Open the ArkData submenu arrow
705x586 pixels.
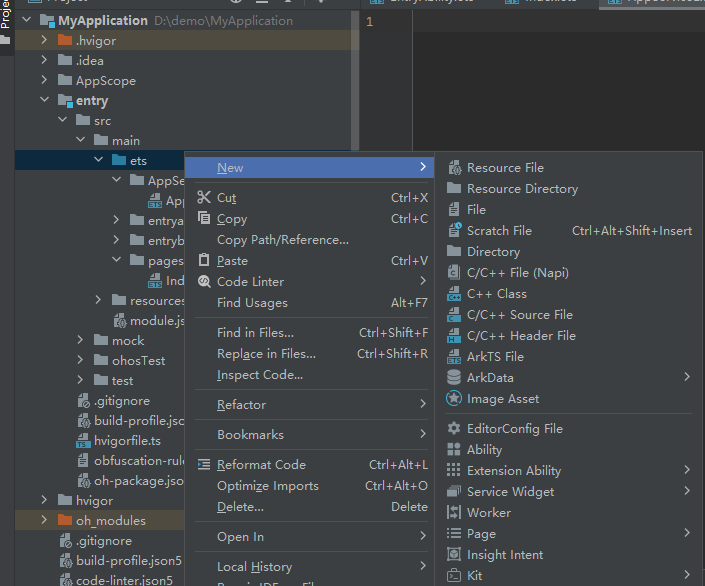(x=687, y=377)
